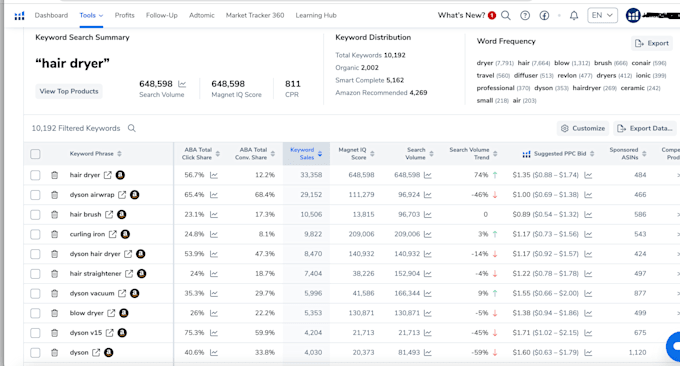Delete the hair dryer keyword row
The height and width of the screenshot is (366, 680).
point(54,175)
